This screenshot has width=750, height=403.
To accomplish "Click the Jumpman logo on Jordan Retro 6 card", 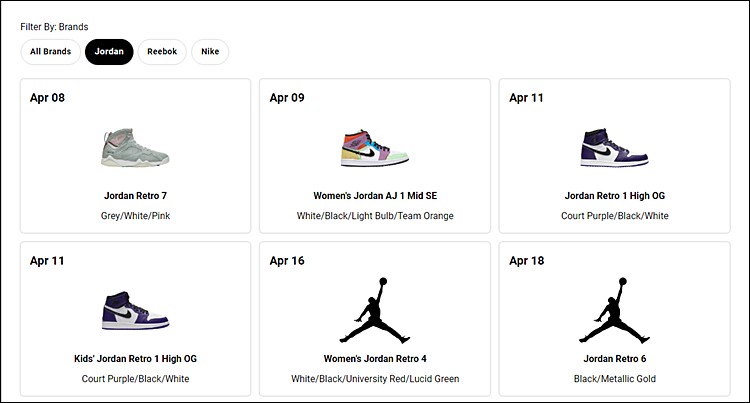I will [615, 310].
